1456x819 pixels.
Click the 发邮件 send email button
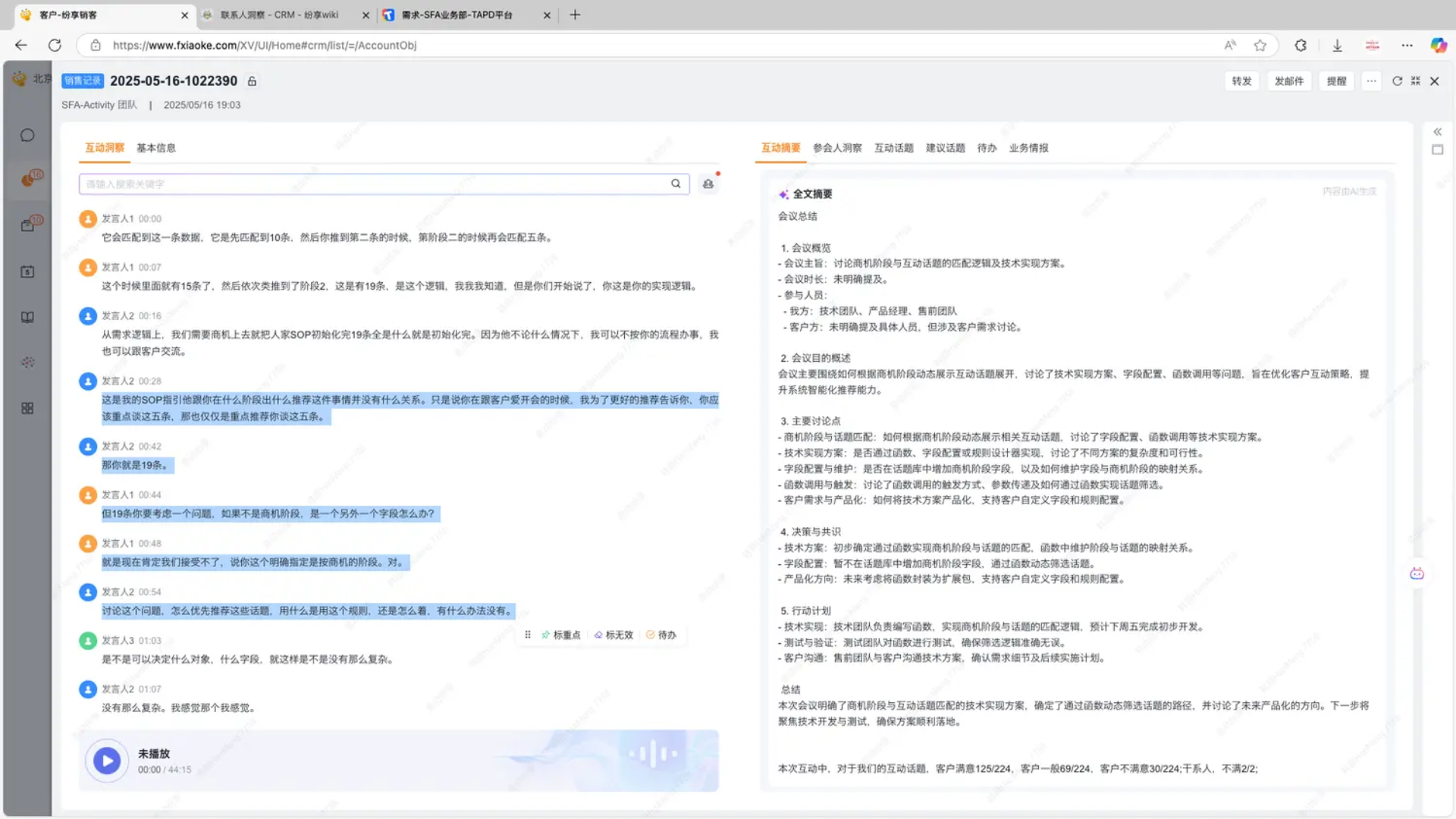[x=1288, y=81]
